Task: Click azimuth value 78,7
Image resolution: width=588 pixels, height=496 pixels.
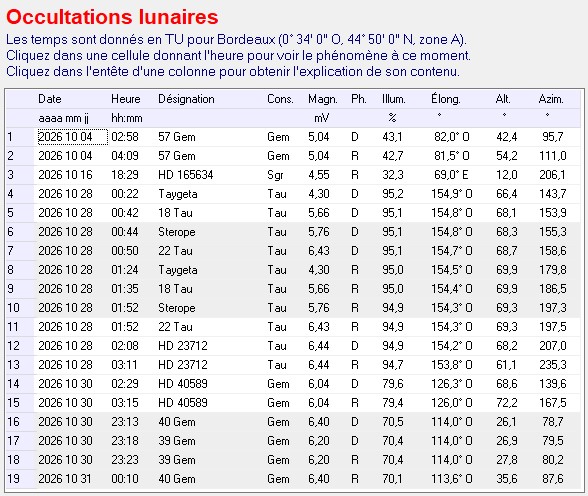Action: click(553, 422)
